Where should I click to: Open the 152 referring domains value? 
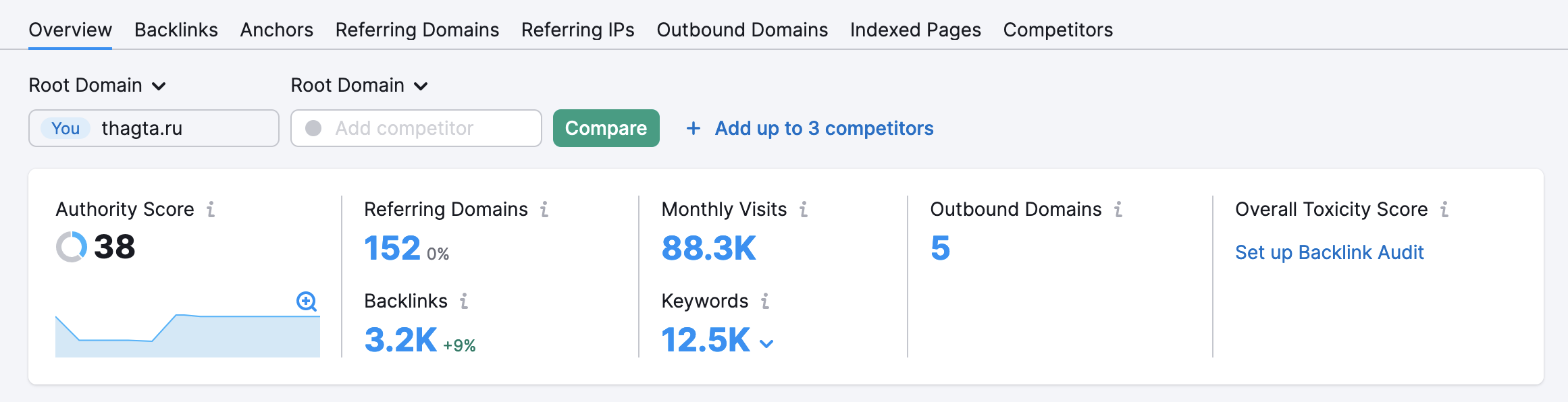[392, 248]
